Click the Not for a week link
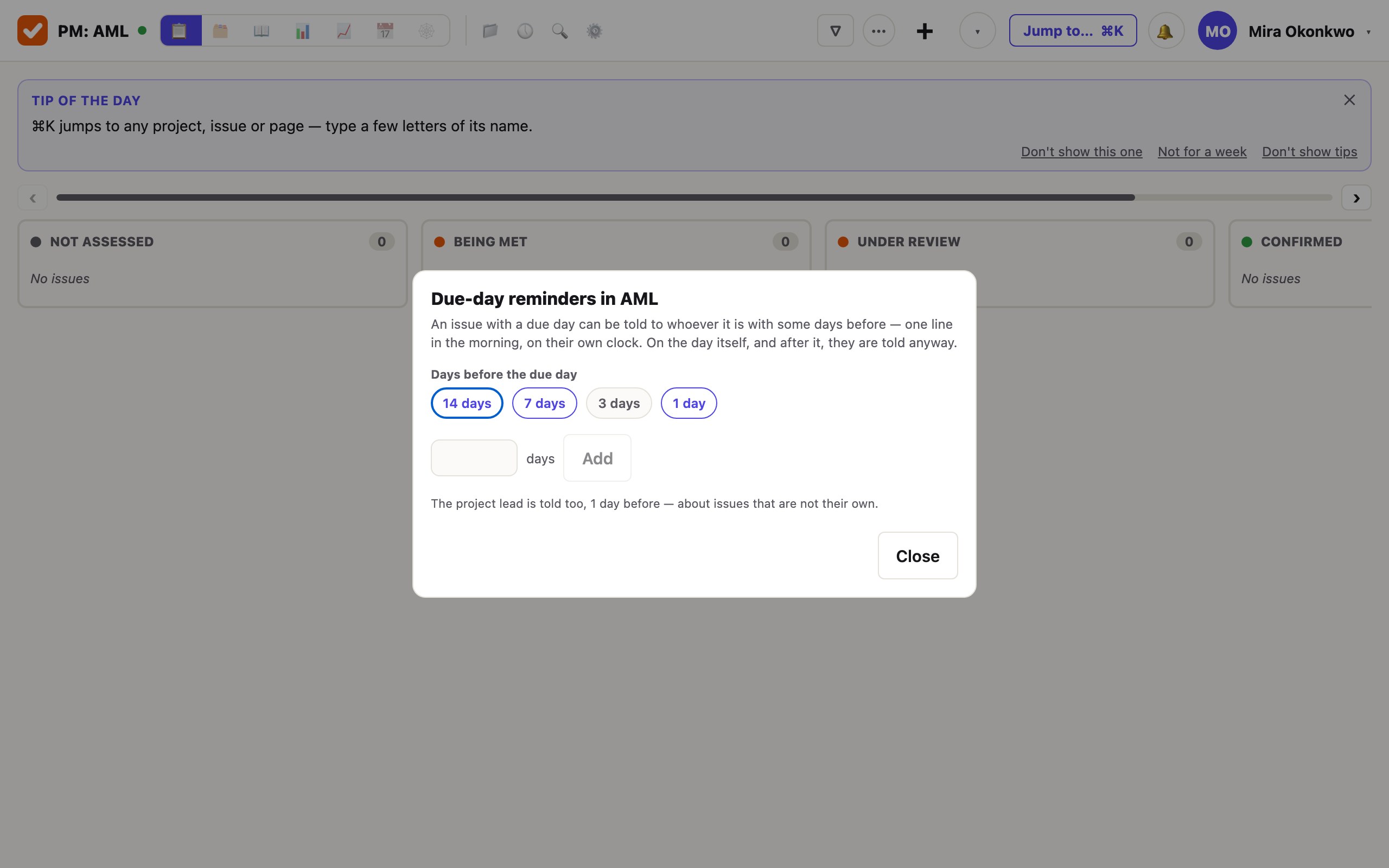 coord(1202,151)
